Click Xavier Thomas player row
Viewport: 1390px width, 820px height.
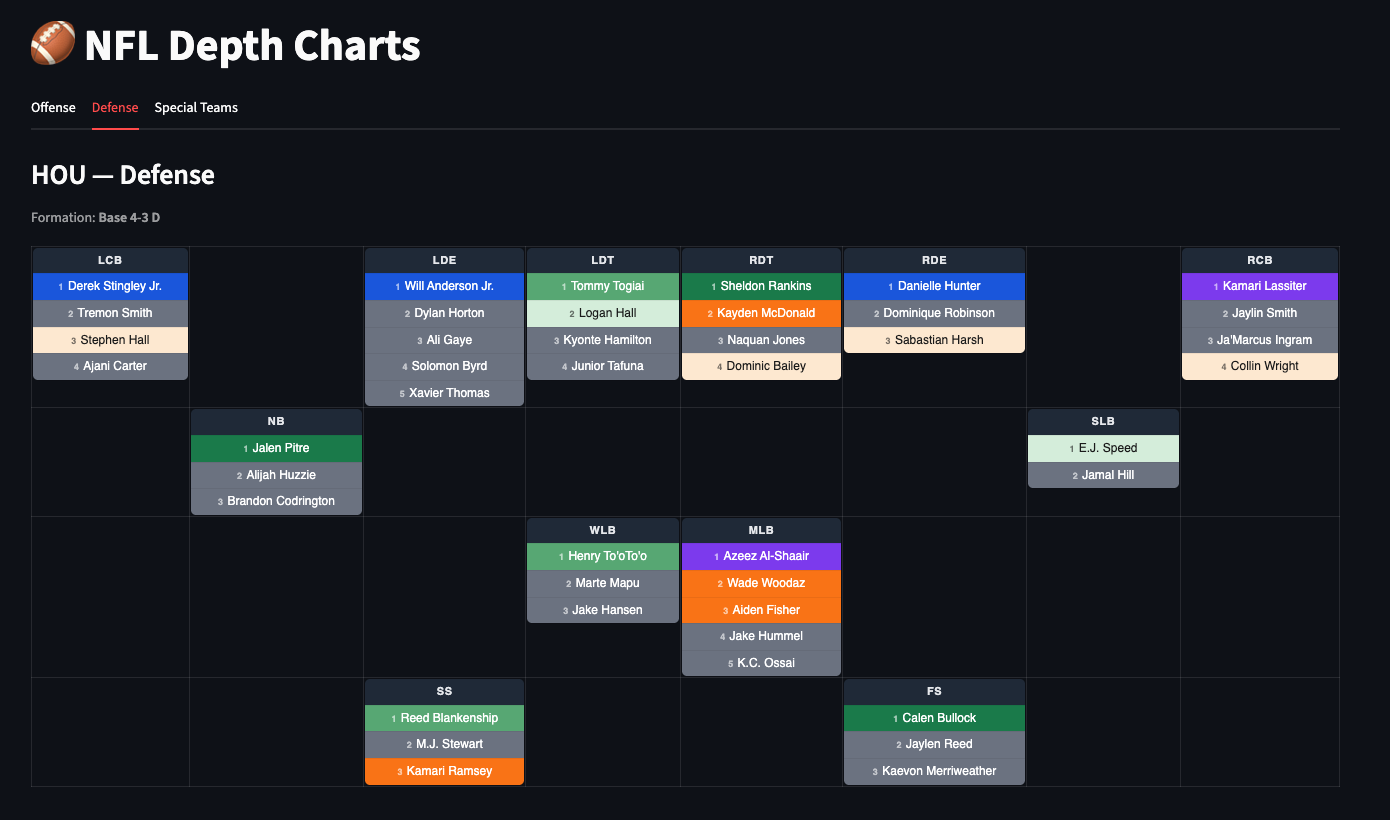[444, 393]
